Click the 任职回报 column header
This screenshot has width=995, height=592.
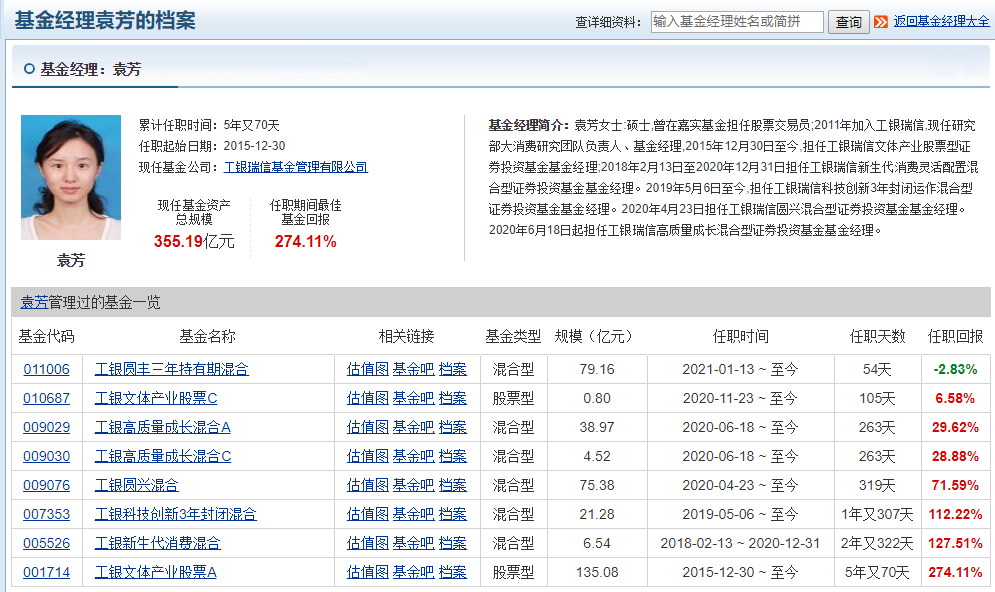click(x=955, y=336)
